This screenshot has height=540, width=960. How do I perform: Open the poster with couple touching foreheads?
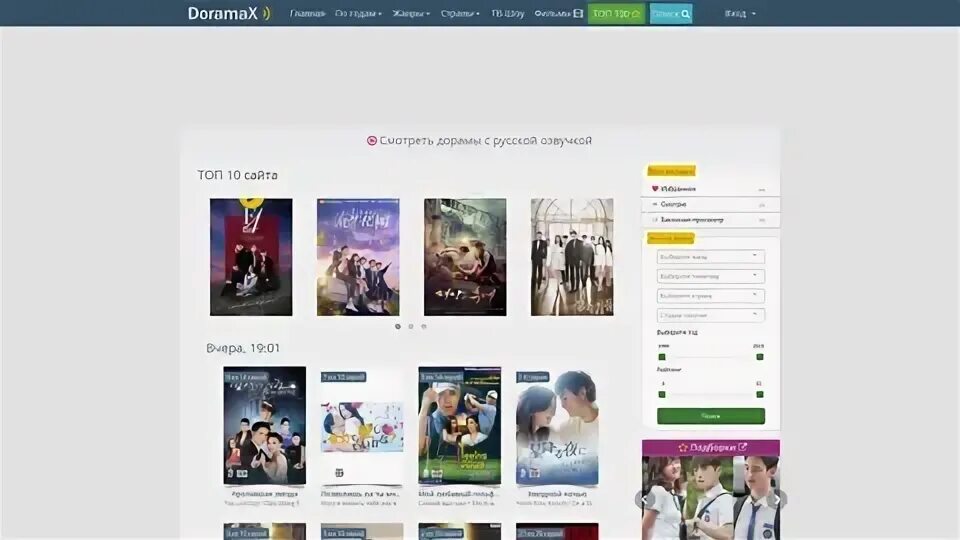click(557, 426)
